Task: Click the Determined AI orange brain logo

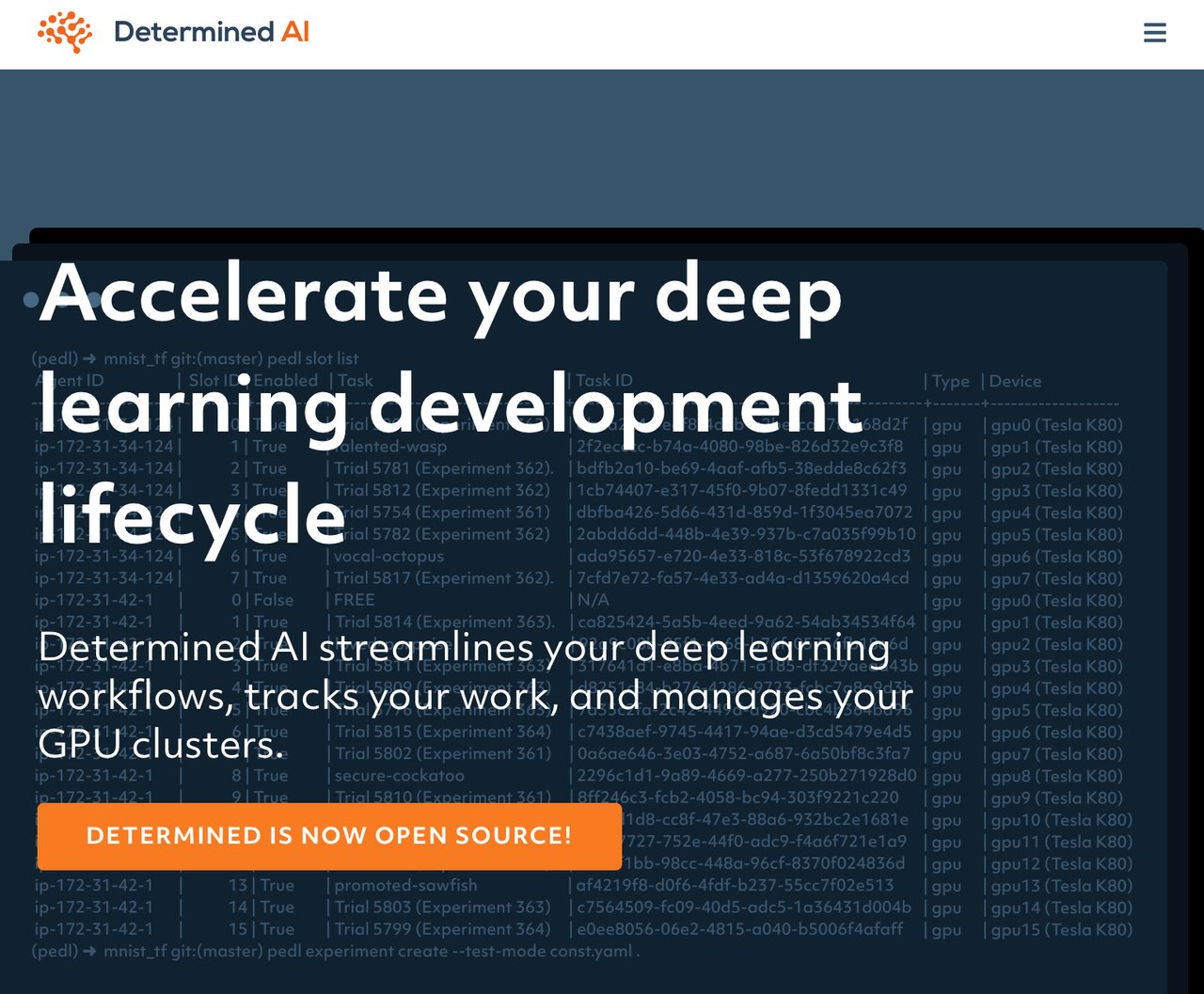Action: pyautogui.click(x=65, y=32)
